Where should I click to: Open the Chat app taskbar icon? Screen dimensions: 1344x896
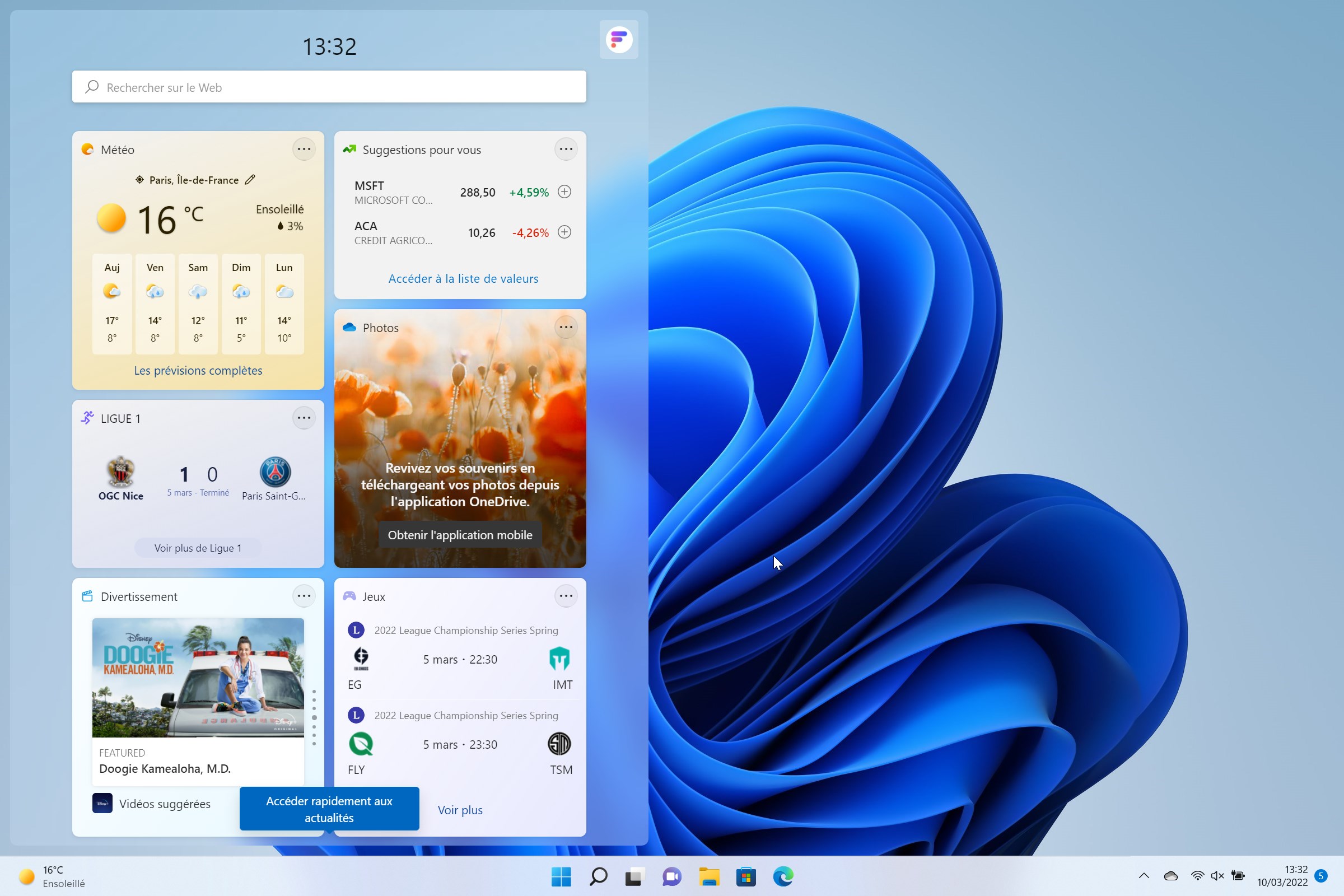pyautogui.click(x=672, y=876)
